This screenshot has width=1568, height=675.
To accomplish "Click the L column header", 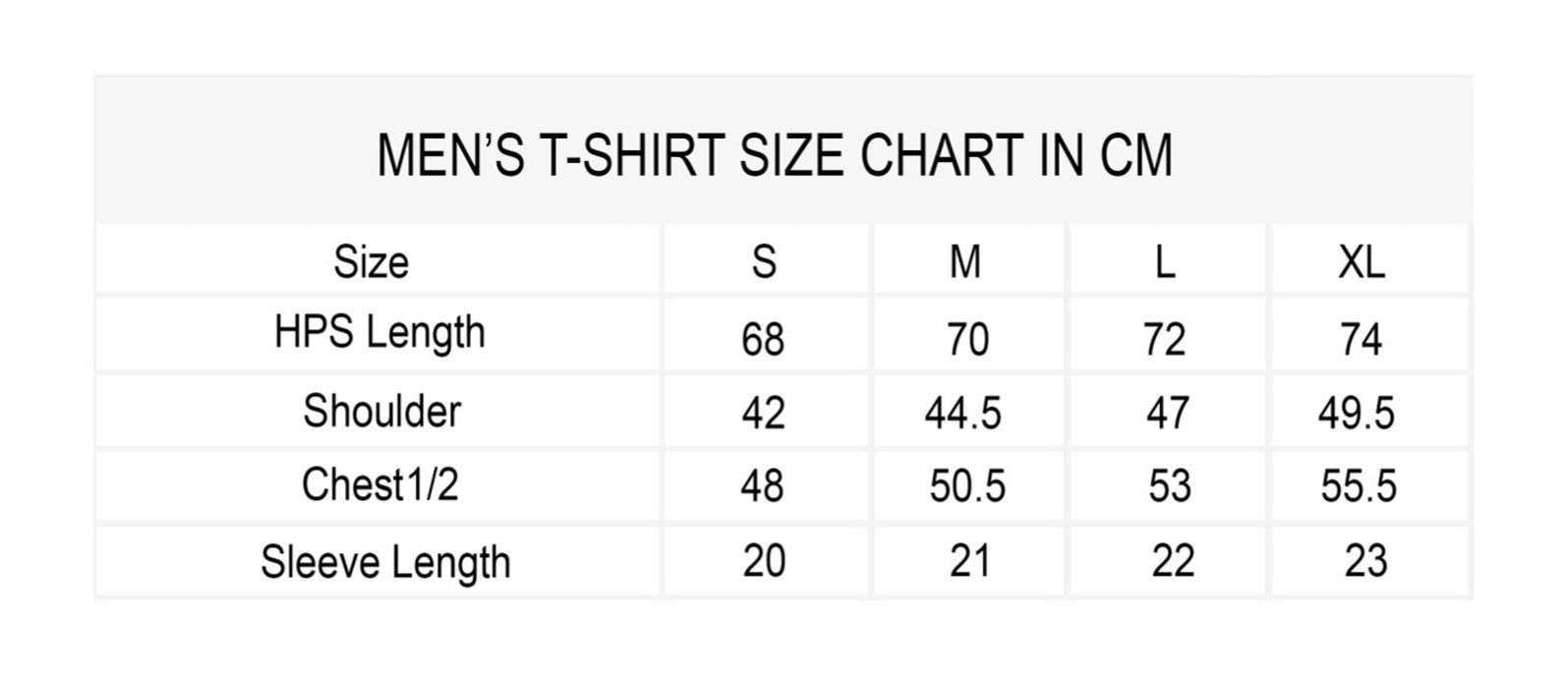I will click(1165, 262).
